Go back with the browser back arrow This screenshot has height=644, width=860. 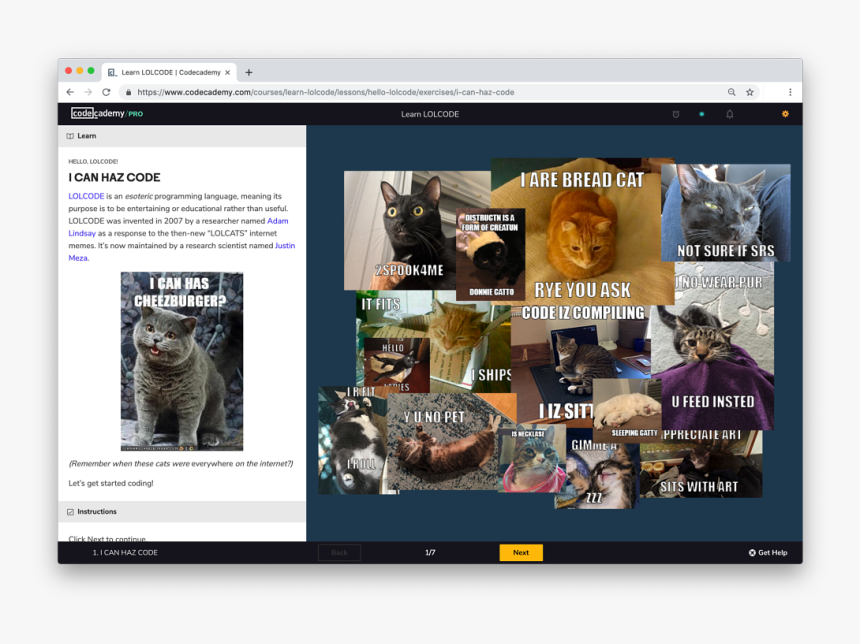[x=70, y=92]
